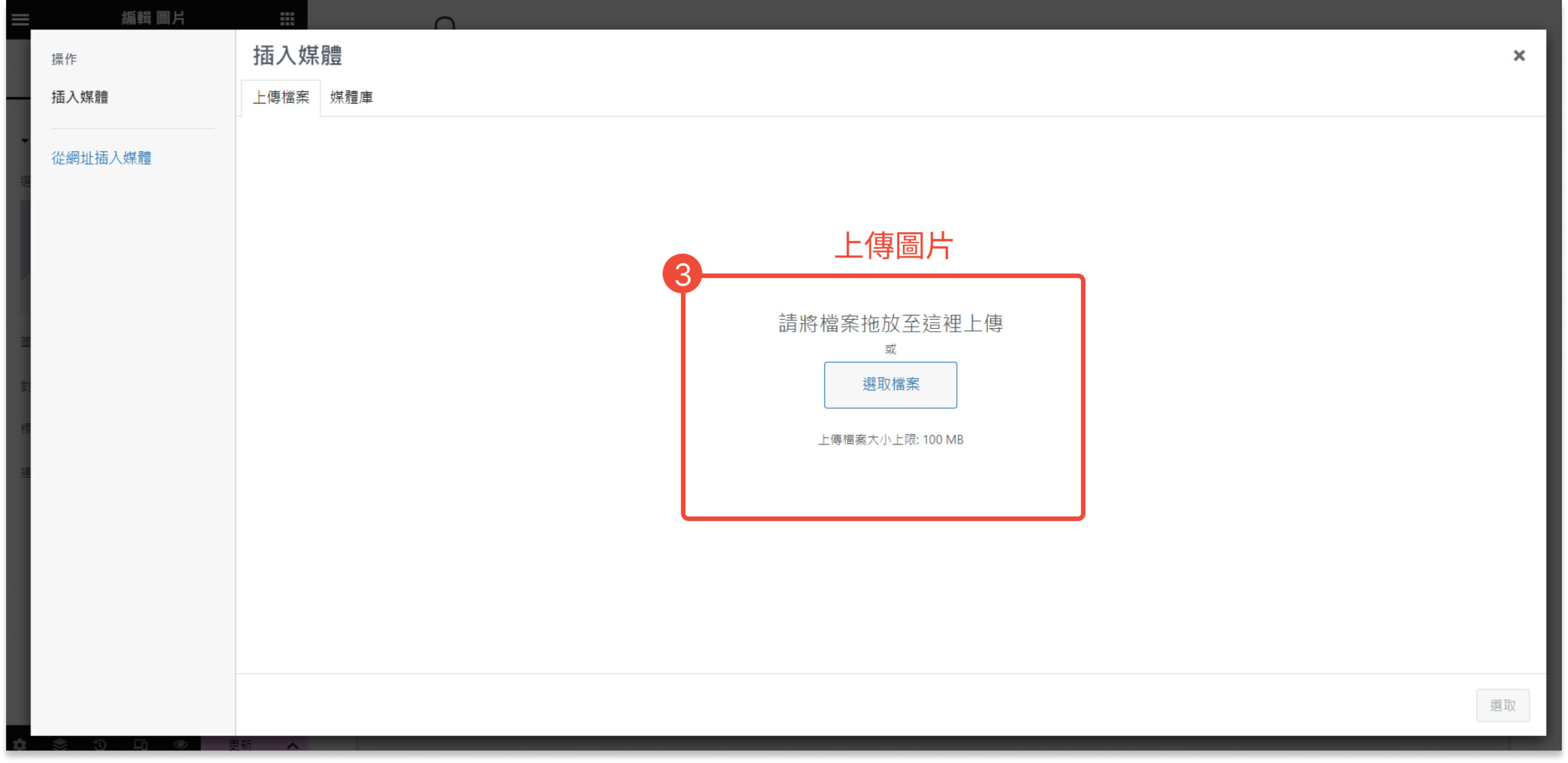Viewport: 1568px width, 763px height.
Task: Expand save options arrow beside 更新
Action: [x=293, y=745]
